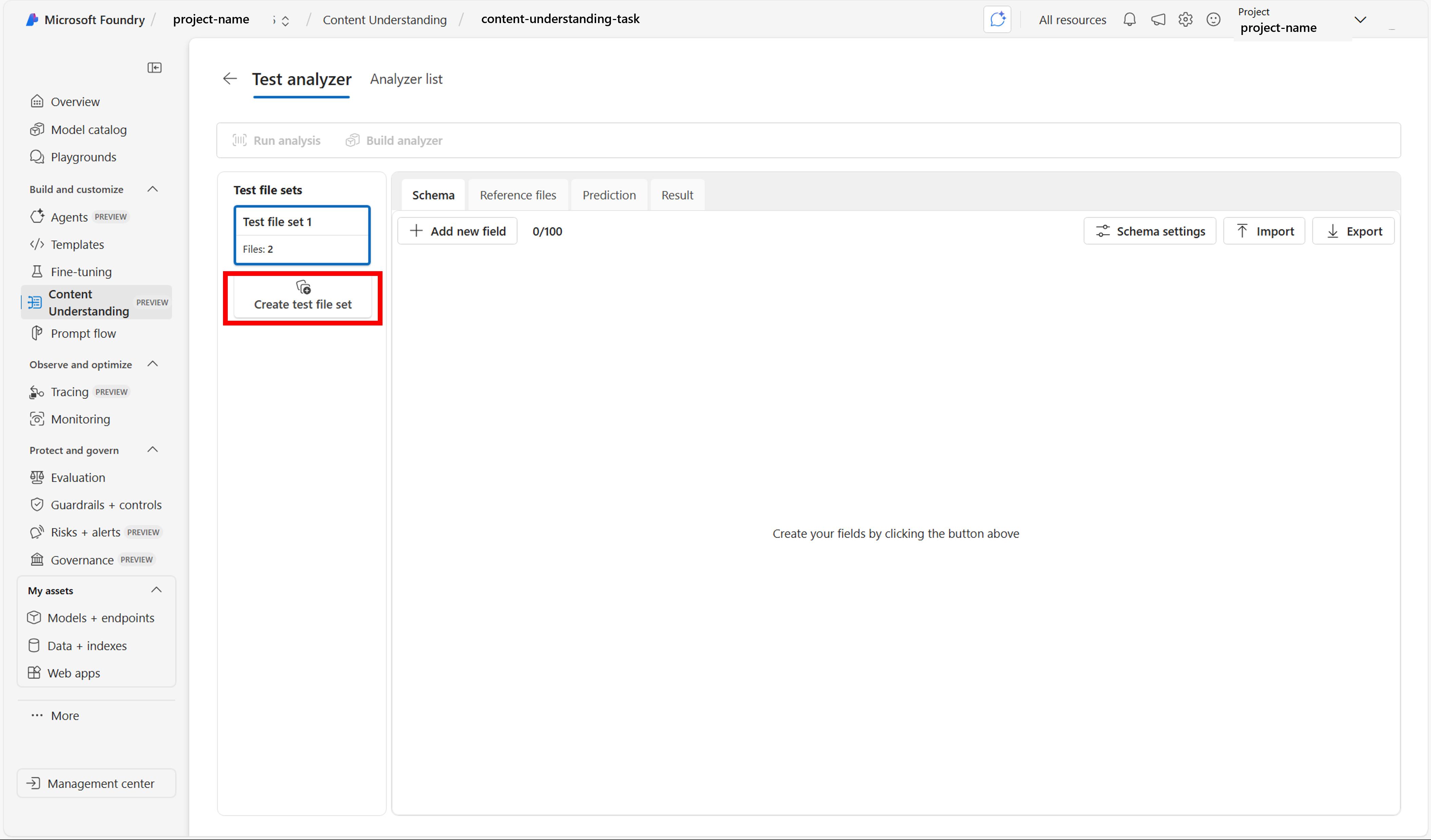Viewport: 1431px width, 840px height.
Task: Click Run analysis button
Action: pyautogui.click(x=277, y=140)
